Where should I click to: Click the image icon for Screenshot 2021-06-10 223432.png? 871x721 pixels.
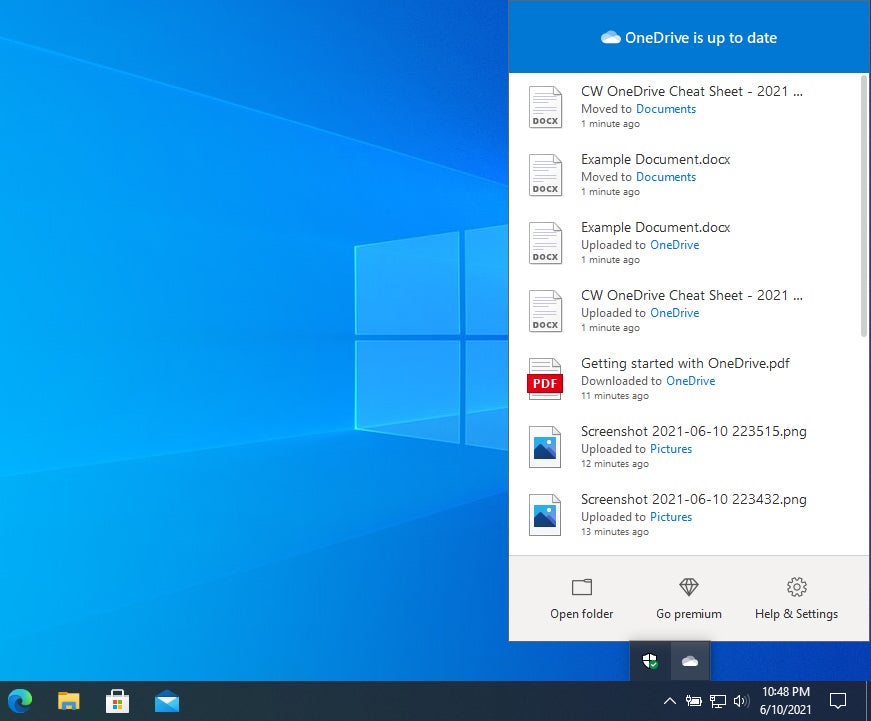(545, 515)
